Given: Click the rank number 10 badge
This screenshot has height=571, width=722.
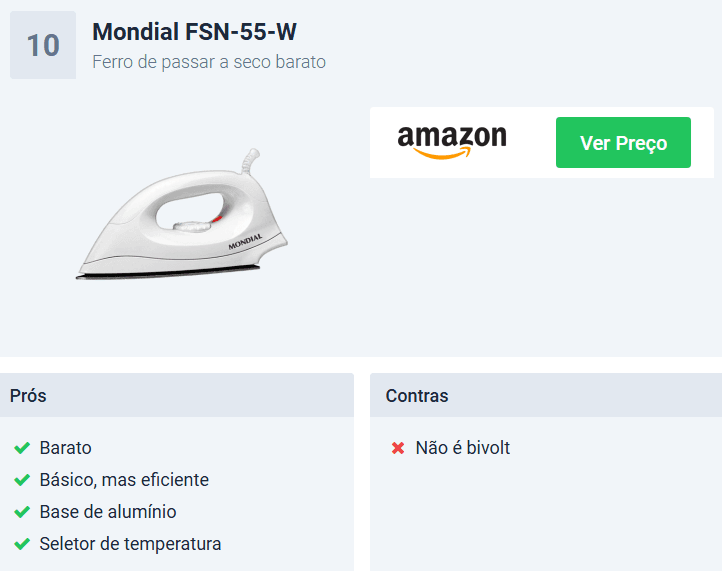Looking at the screenshot, I should pyautogui.click(x=43, y=45).
